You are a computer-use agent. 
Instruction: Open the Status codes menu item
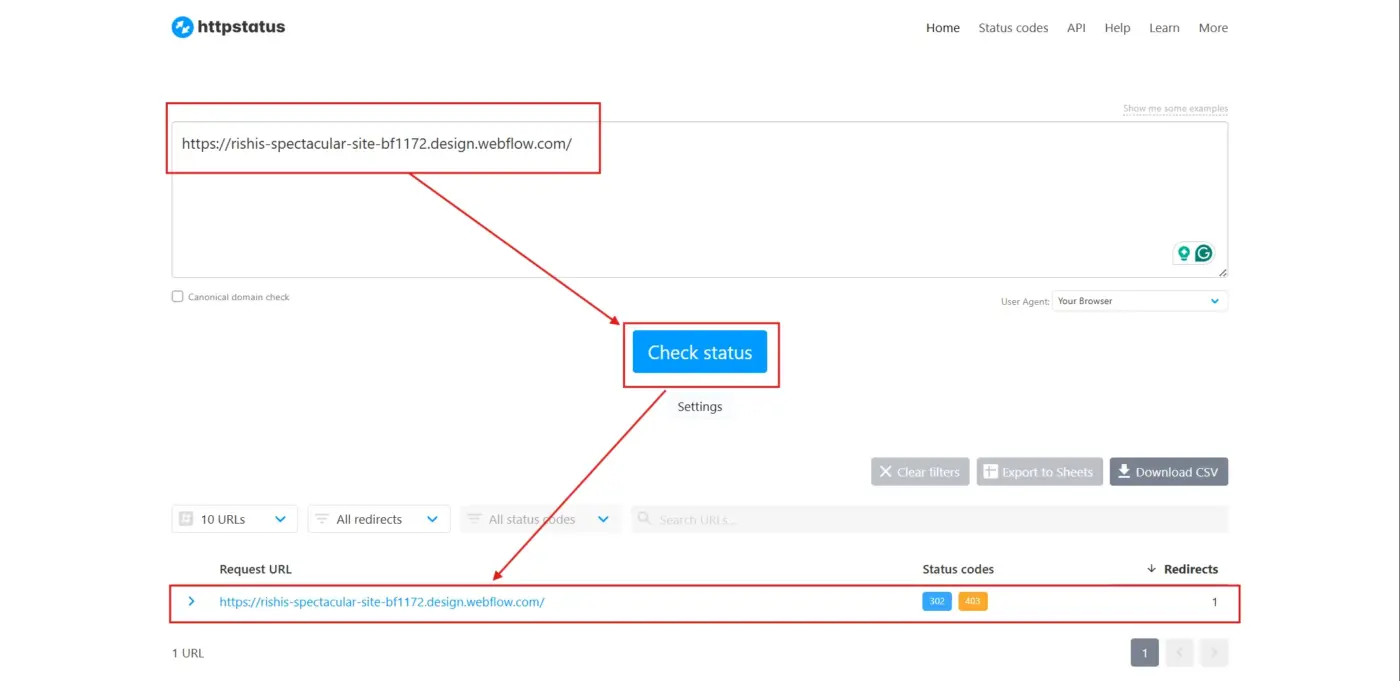click(x=1013, y=28)
